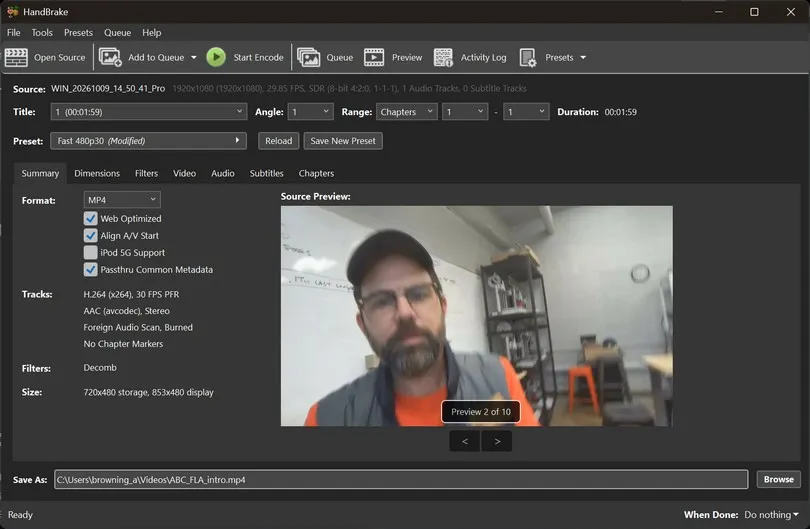Switch to the Dimensions tab
The height and width of the screenshot is (529, 810).
coord(97,174)
